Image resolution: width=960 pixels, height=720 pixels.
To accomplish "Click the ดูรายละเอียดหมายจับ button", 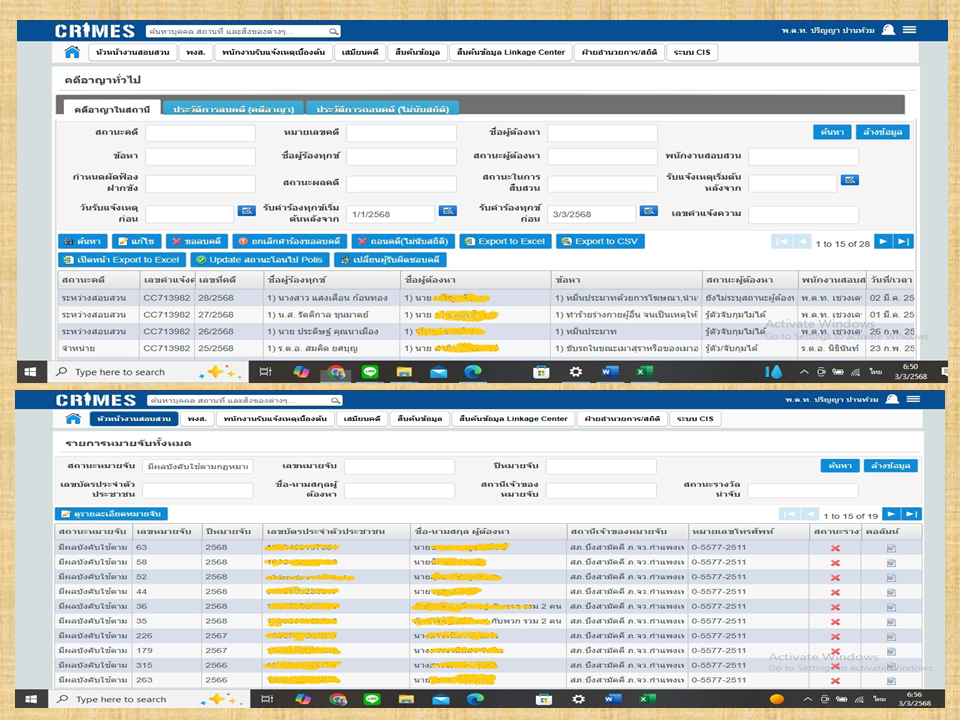I will click(x=112, y=514).
